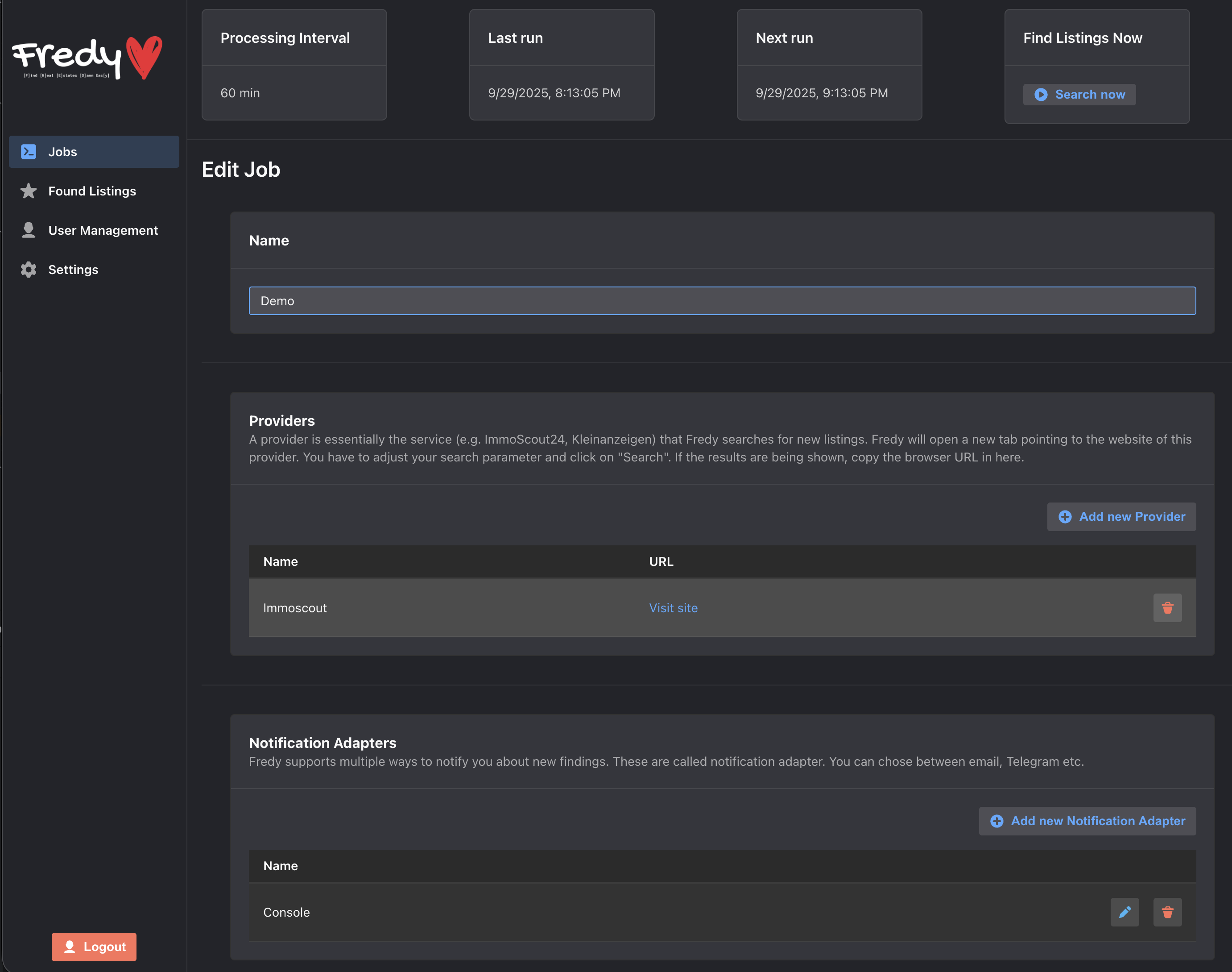Click Add new Provider button
This screenshot has height=972, width=1232.
1122,517
